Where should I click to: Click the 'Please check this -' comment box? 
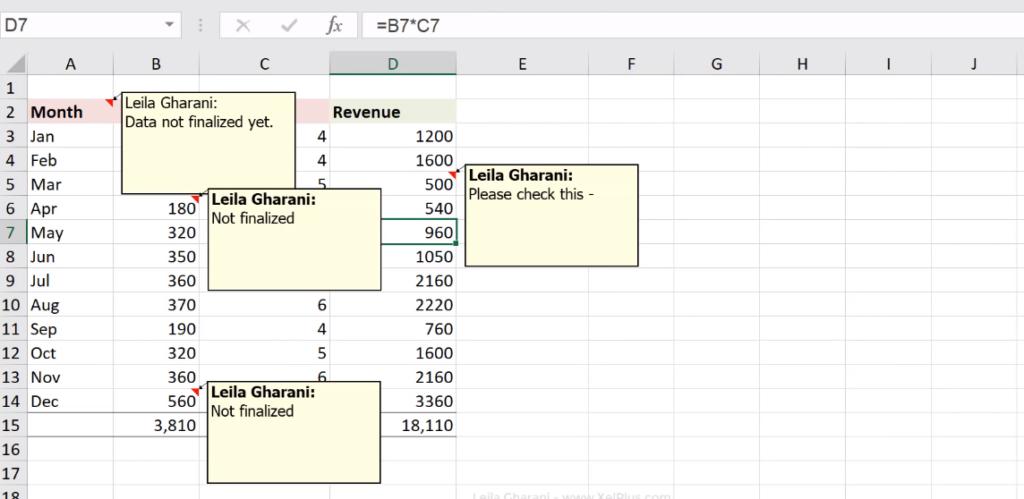coord(551,215)
